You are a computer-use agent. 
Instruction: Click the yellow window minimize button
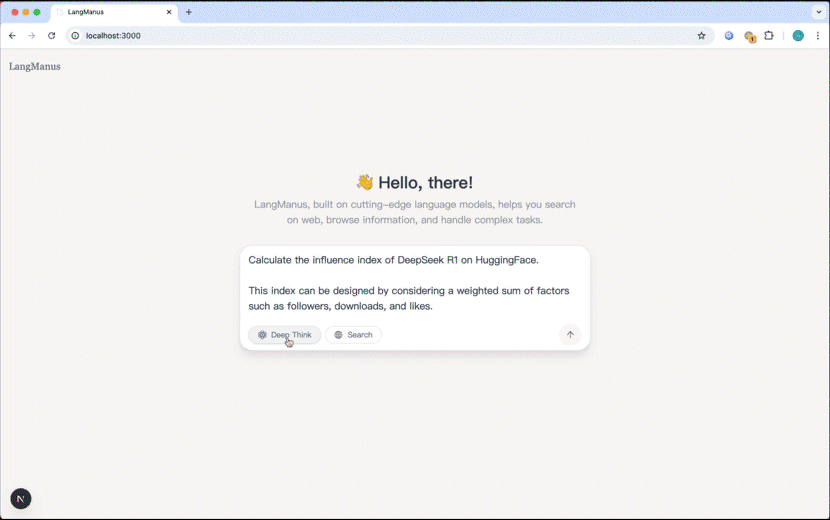point(25,12)
